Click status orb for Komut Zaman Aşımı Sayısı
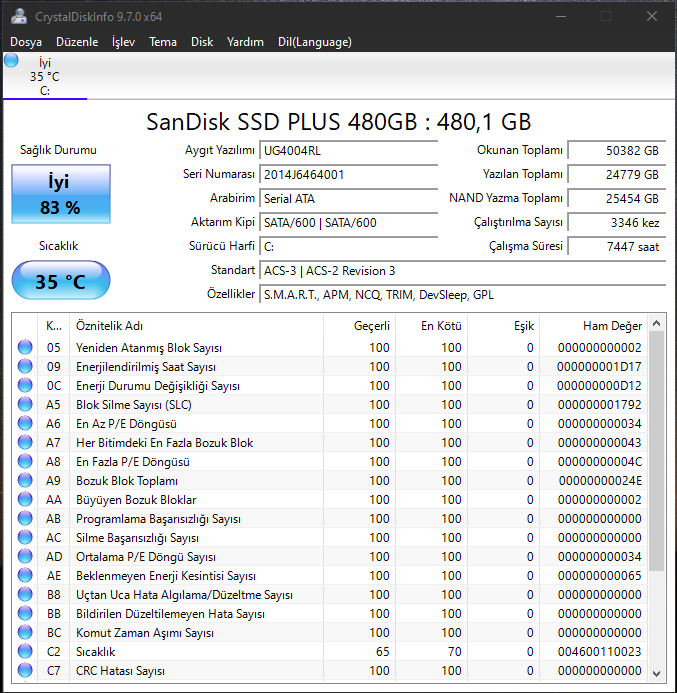The image size is (677, 693). (x=25, y=632)
